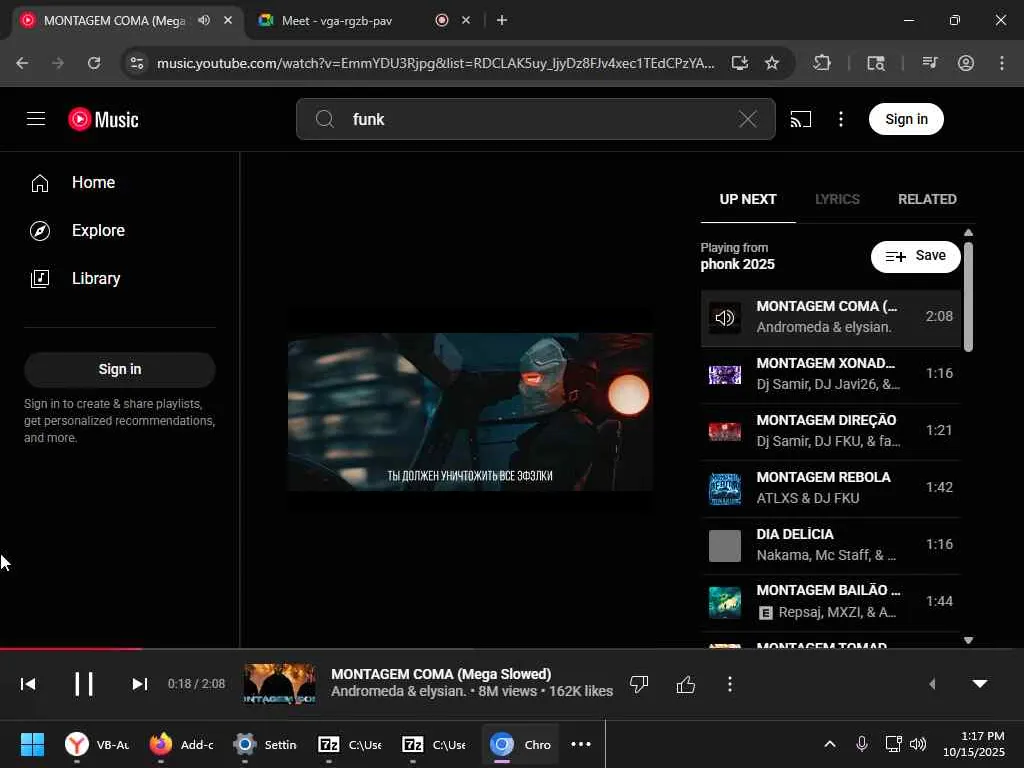
Task: Play MONTAGEM REBOLA from the queue
Action: pos(831,488)
